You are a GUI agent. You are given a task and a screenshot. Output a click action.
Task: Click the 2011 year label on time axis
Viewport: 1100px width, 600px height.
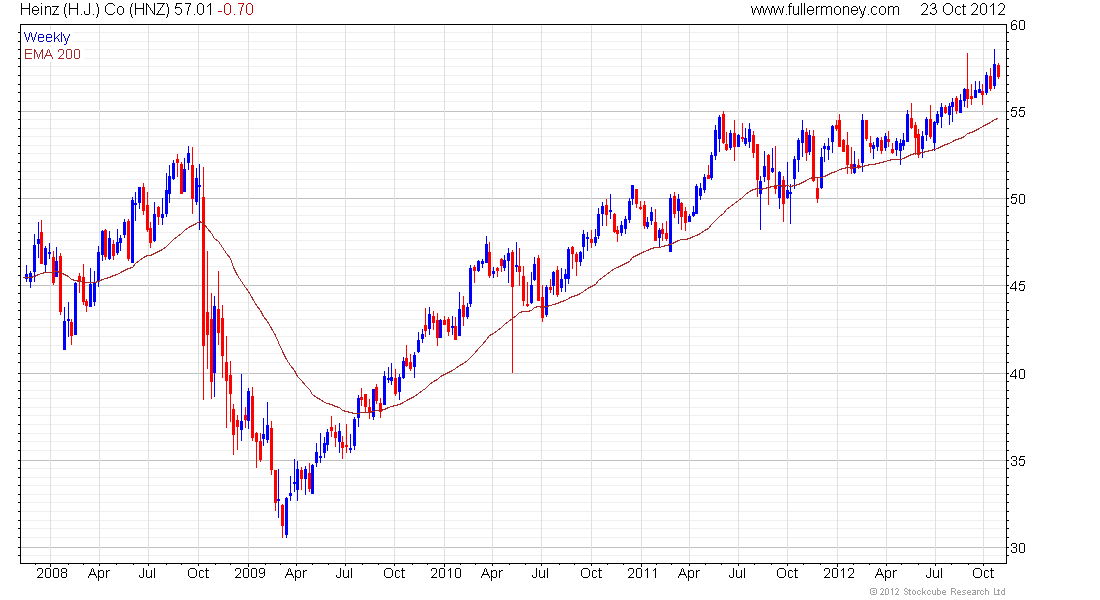coord(643,573)
